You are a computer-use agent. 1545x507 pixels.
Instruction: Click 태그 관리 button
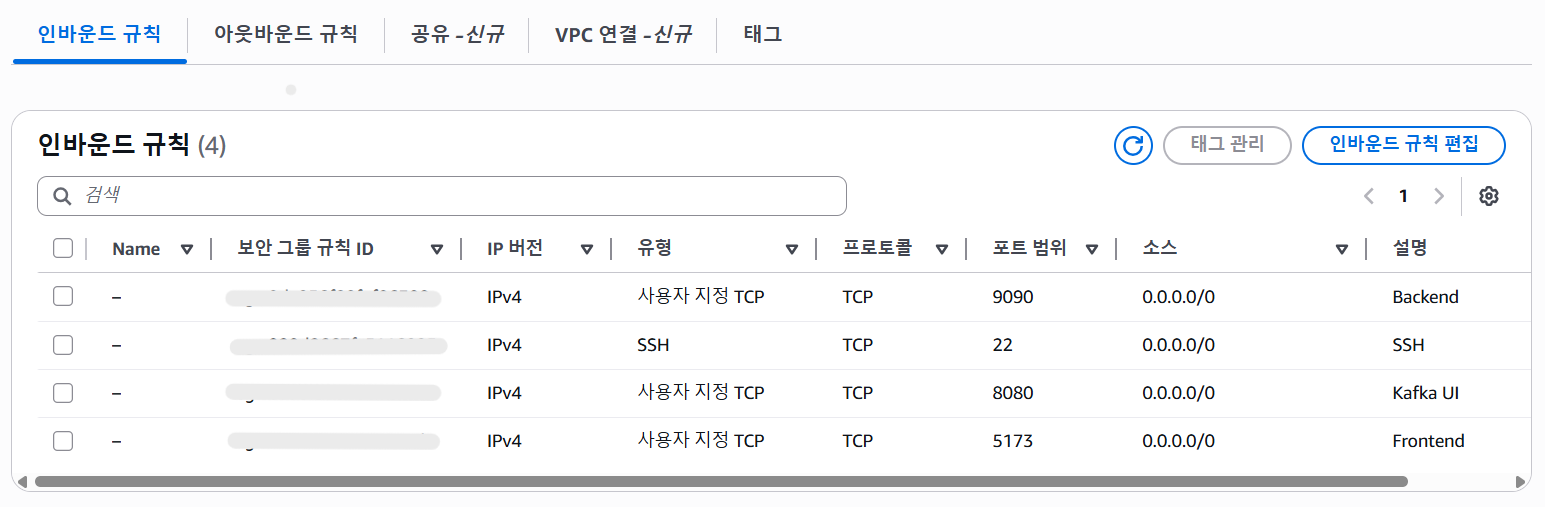[x=1227, y=145]
